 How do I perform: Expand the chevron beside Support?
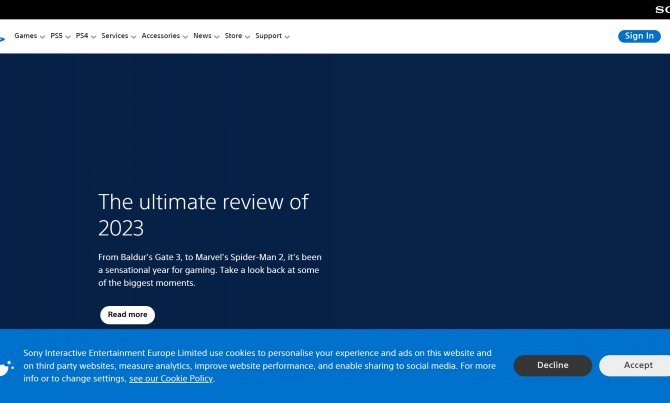[287, 37]
